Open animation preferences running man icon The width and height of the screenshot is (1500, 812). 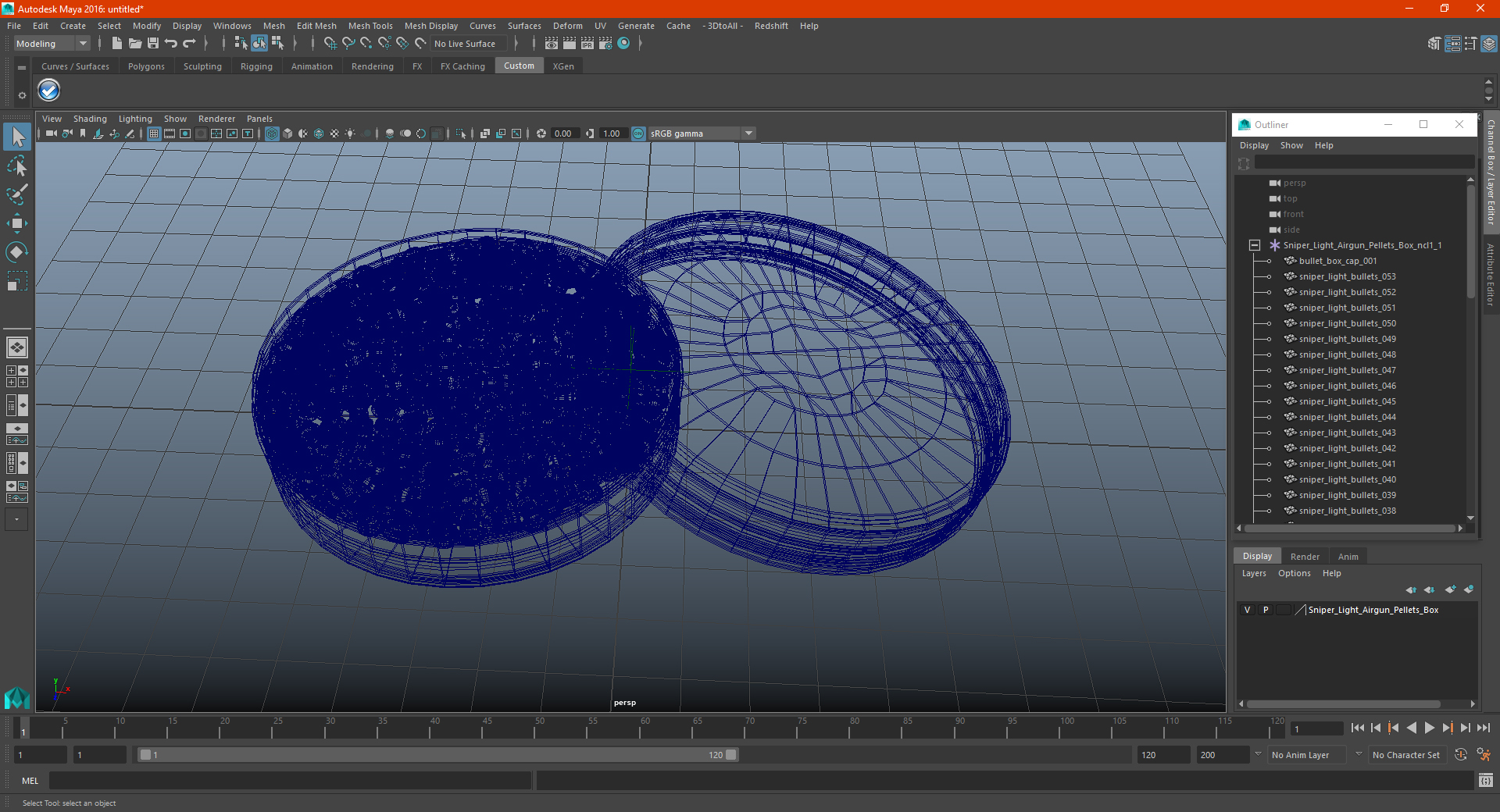[1484, 755]
